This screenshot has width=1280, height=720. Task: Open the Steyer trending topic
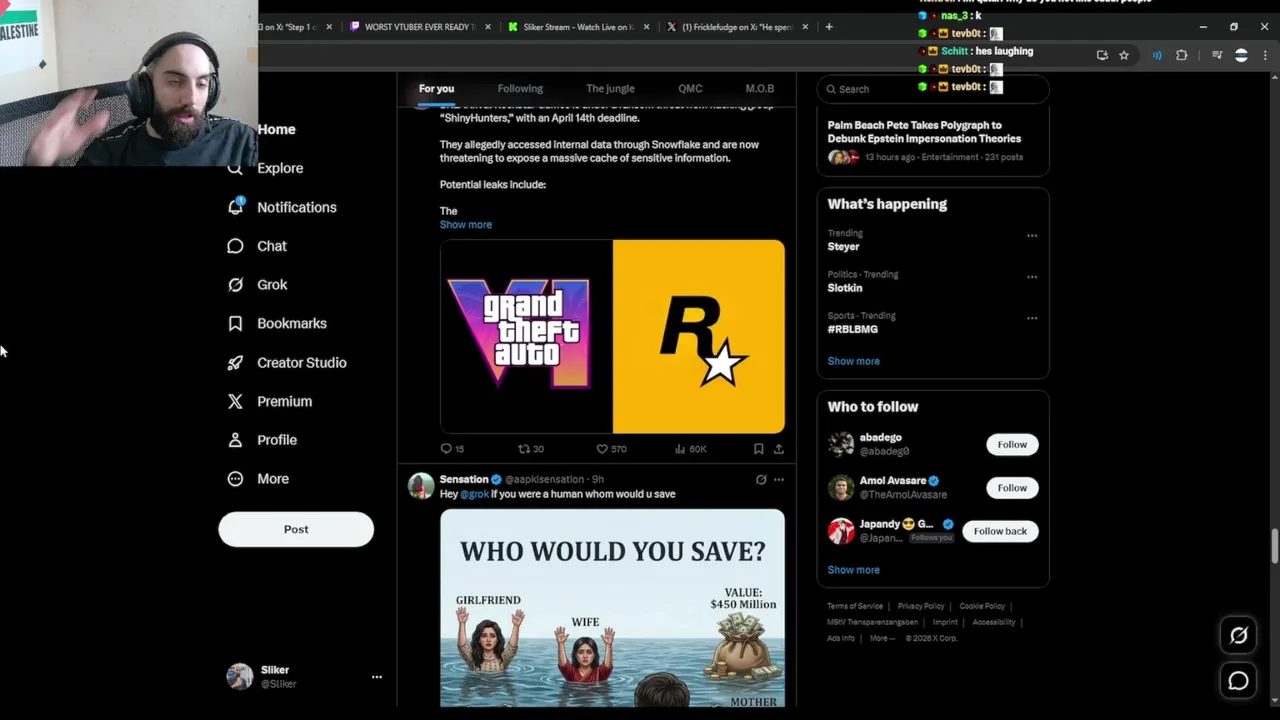coord(843,246)
